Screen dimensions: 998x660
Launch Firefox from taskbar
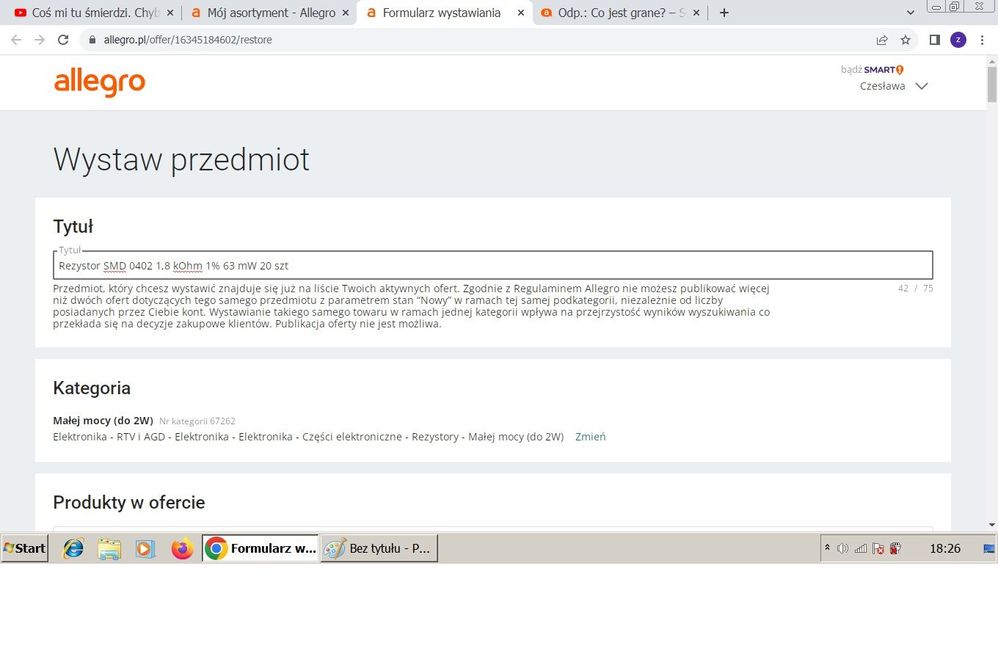point(182,548)
